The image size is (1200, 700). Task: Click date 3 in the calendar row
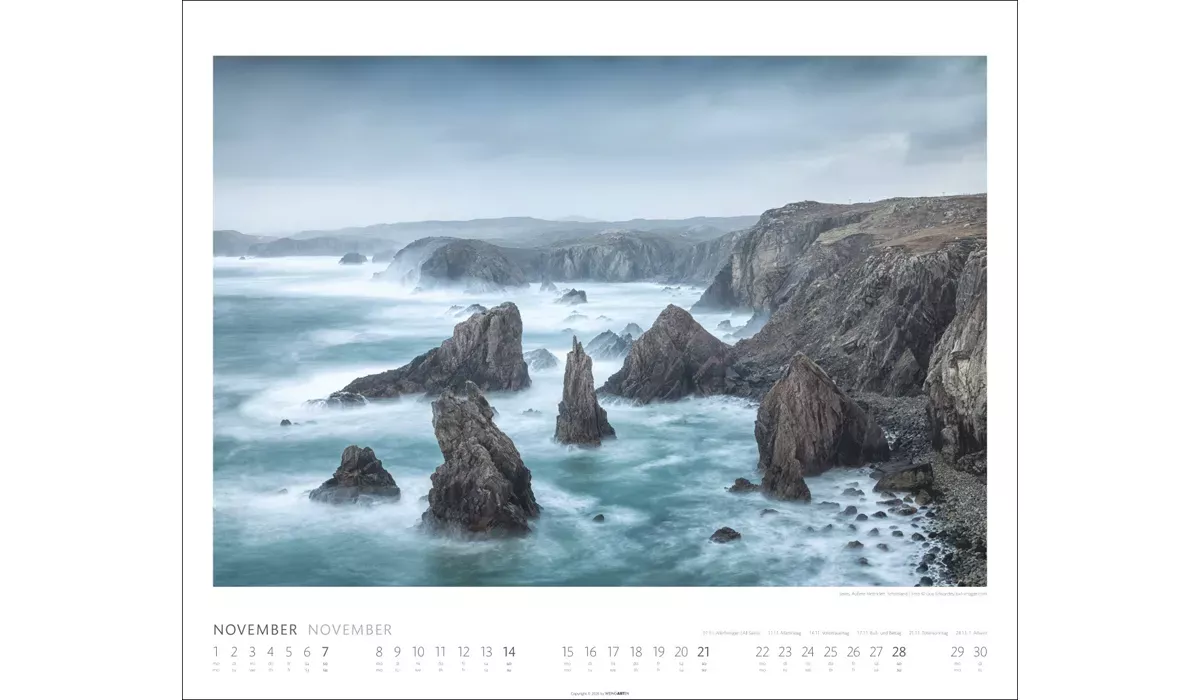(252, 652)
